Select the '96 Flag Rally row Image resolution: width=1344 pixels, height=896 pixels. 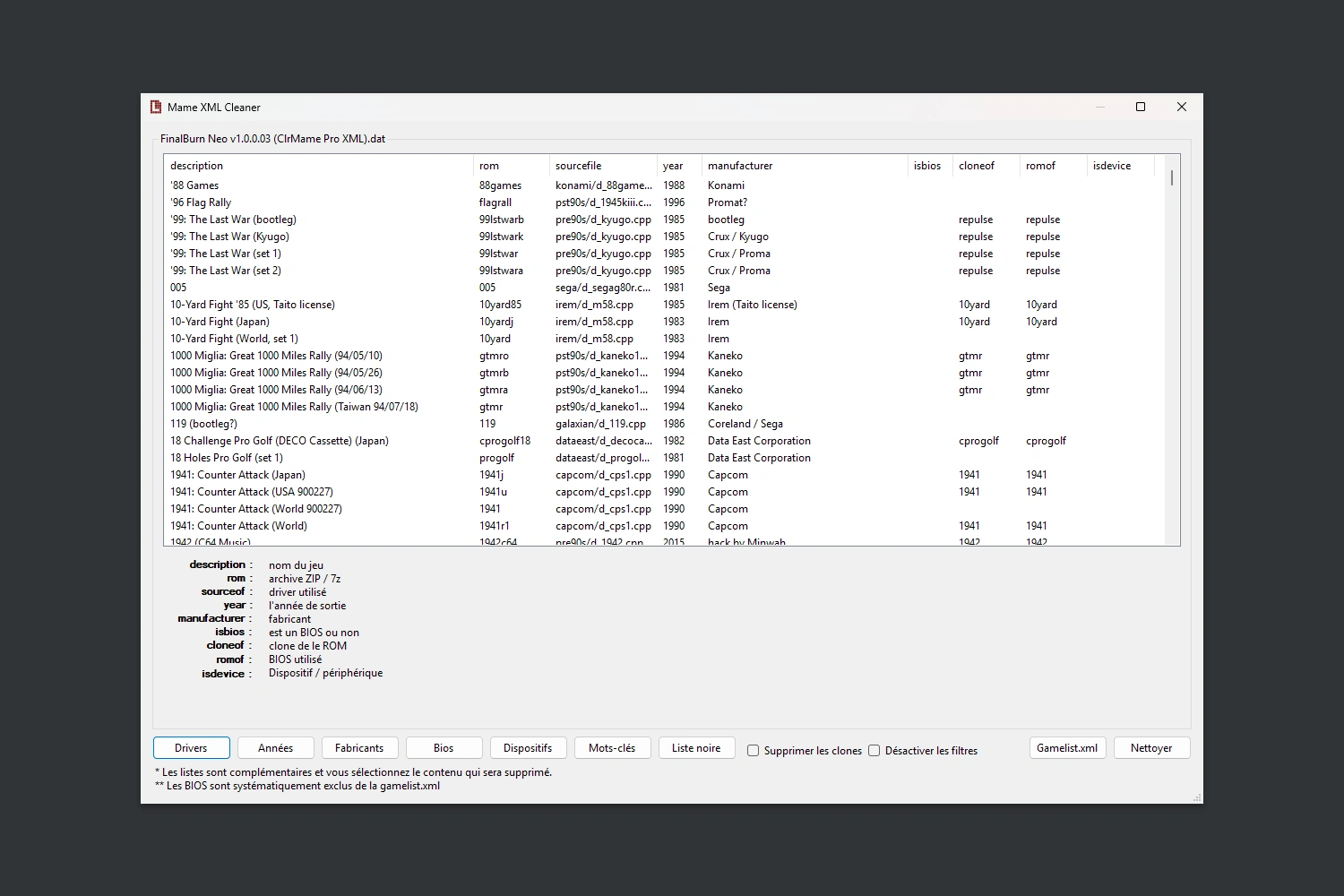665,202
